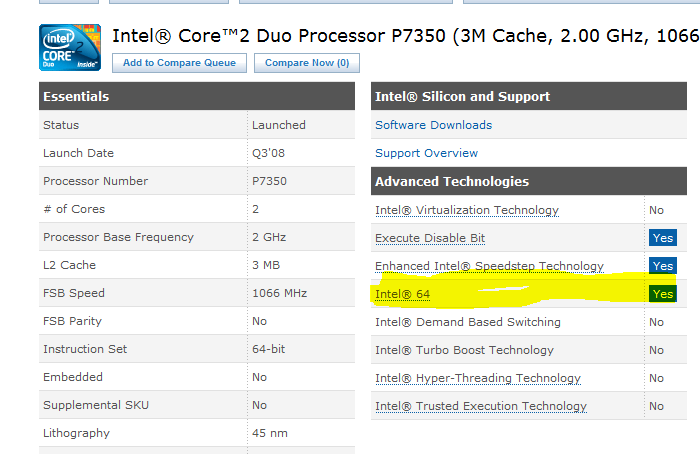Open Intel Virtualization Technology link

[466, 210]
